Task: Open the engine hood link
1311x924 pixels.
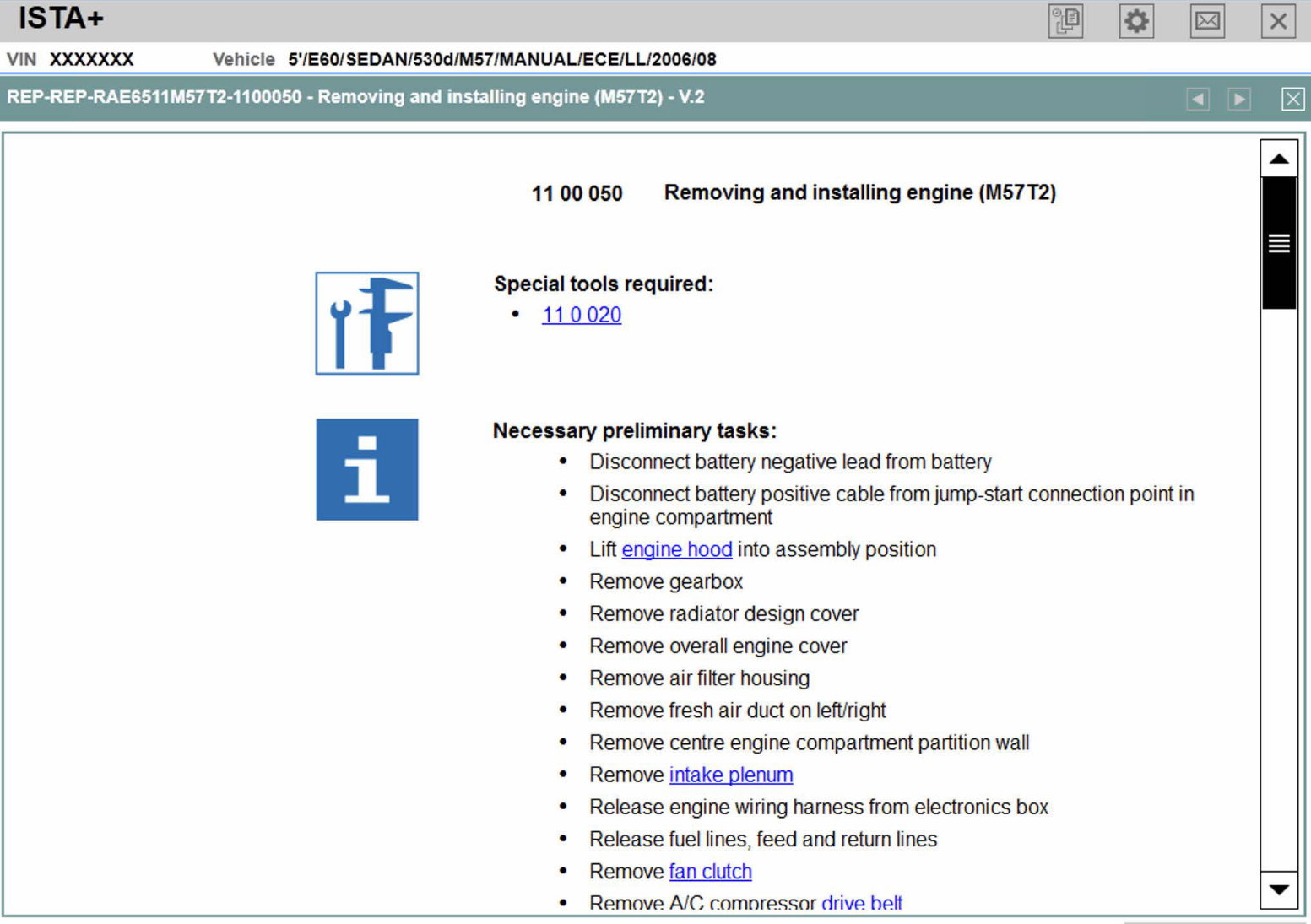Action: tap(677, 549)
